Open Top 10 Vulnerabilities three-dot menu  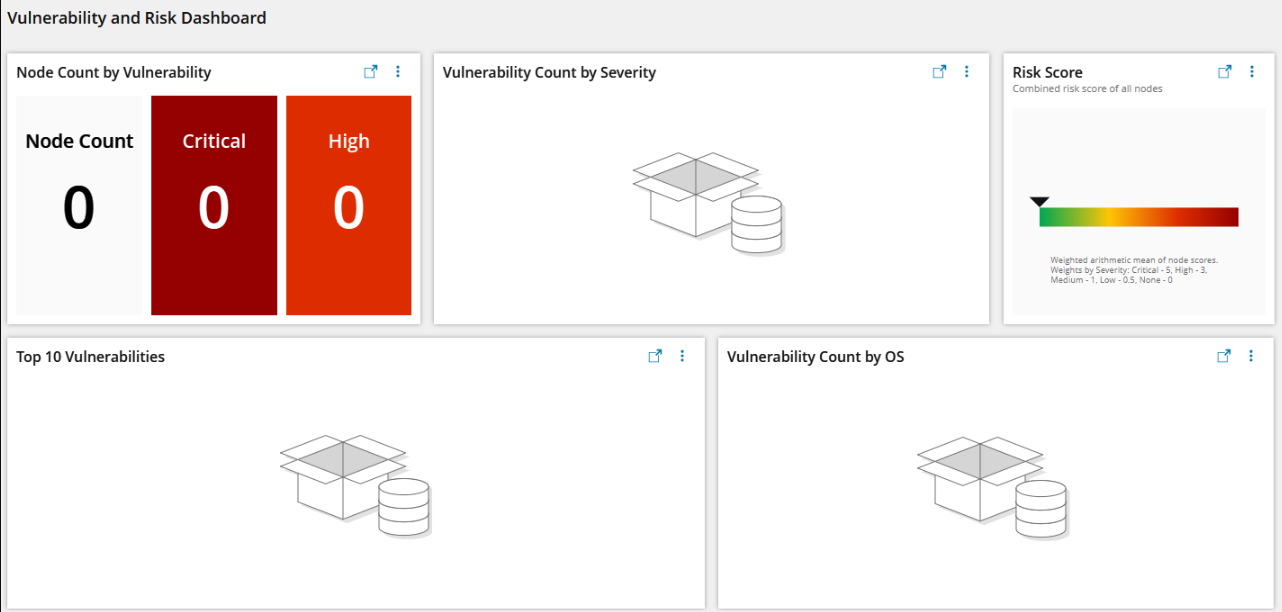click(x=682, y=356)
